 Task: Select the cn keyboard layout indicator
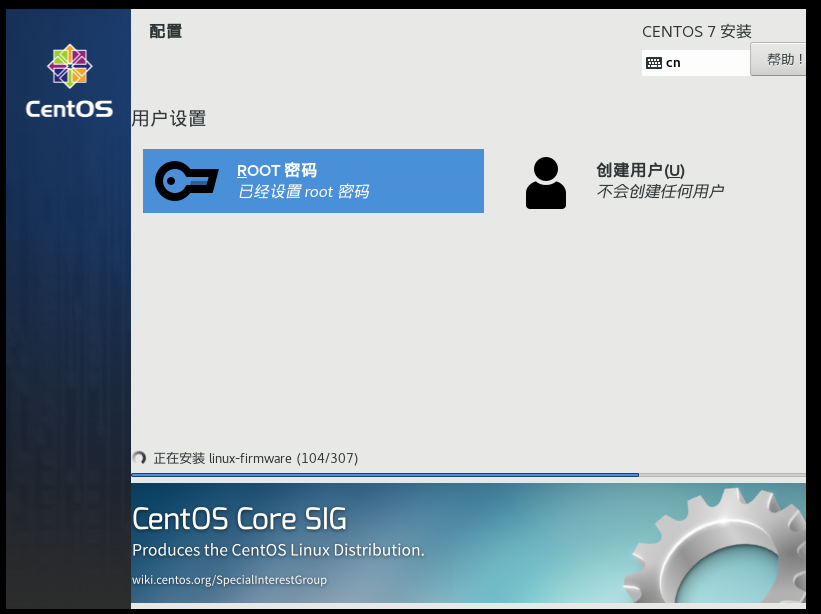coord(696,63)
